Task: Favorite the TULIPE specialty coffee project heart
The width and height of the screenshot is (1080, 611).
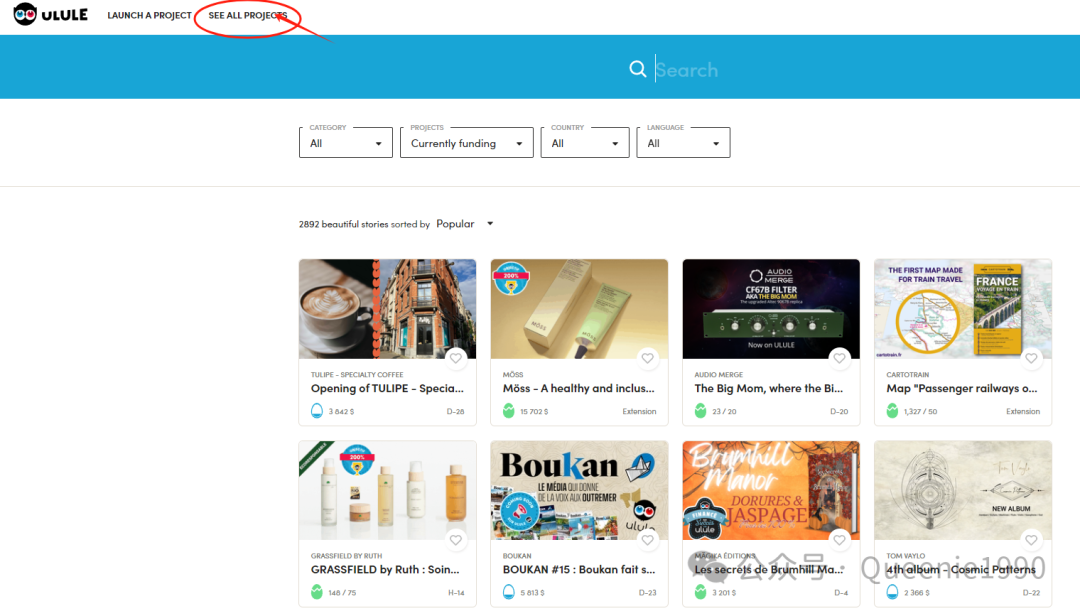Action: [x=456, y=358]
